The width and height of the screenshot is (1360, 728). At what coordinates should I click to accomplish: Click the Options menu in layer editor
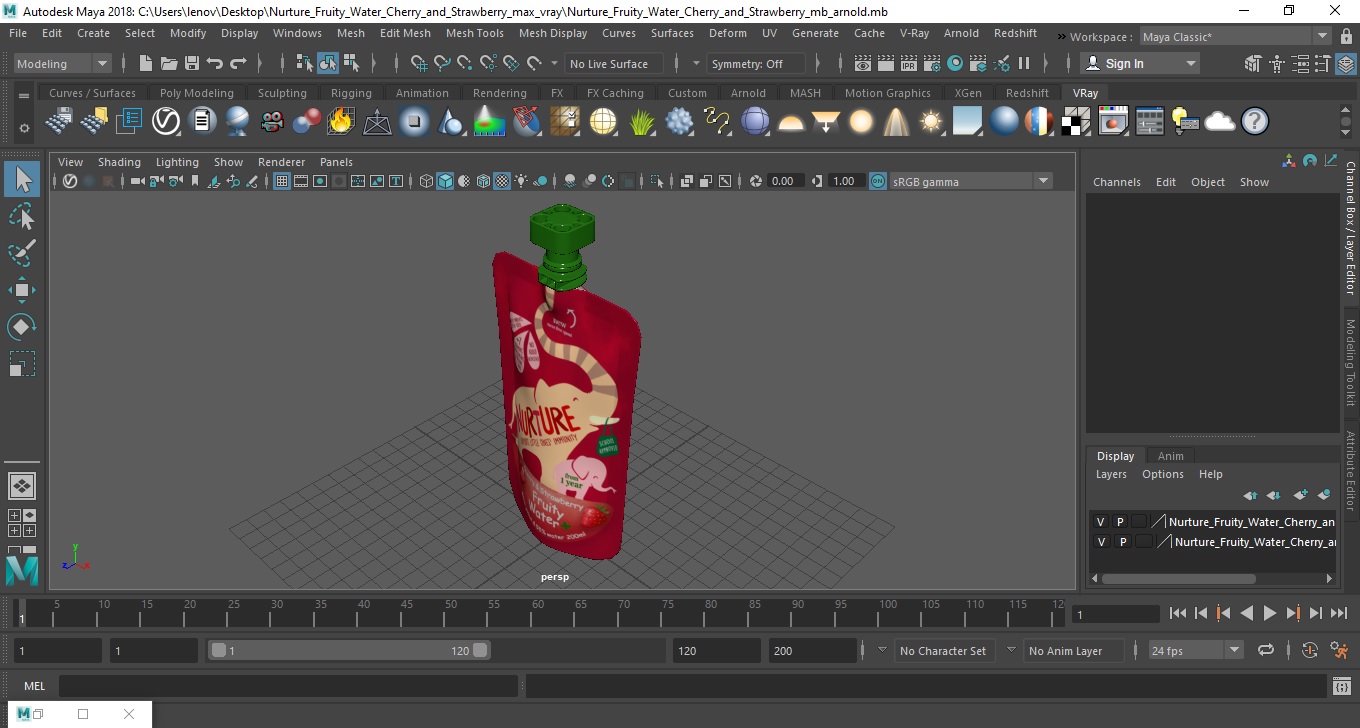pyautogui.click(x=1163, y=474)
